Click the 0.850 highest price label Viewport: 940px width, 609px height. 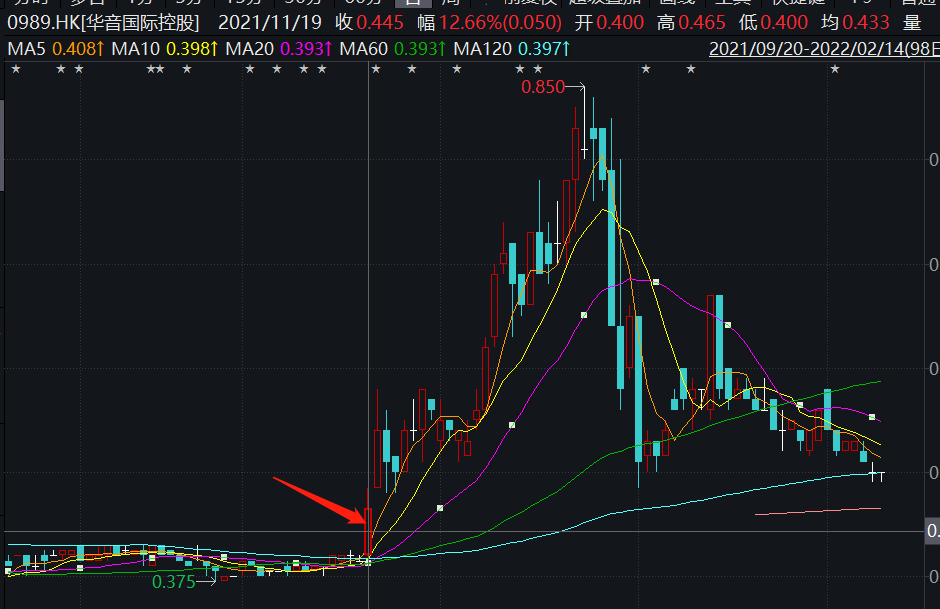[543, 88]
